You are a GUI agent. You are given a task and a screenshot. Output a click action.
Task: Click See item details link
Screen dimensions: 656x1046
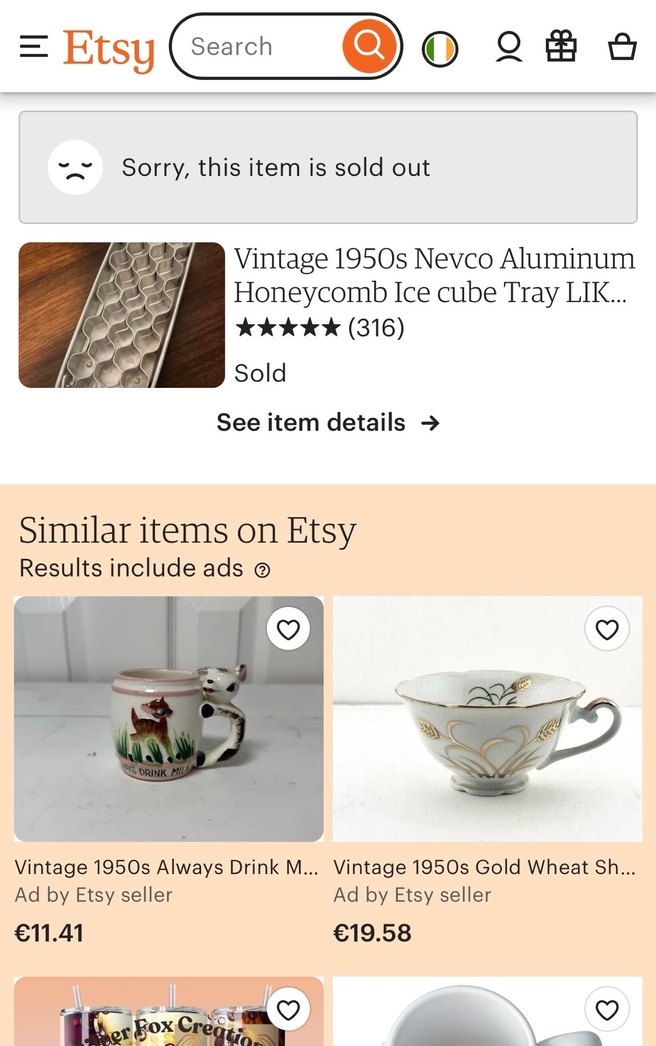tap(327, 423)
